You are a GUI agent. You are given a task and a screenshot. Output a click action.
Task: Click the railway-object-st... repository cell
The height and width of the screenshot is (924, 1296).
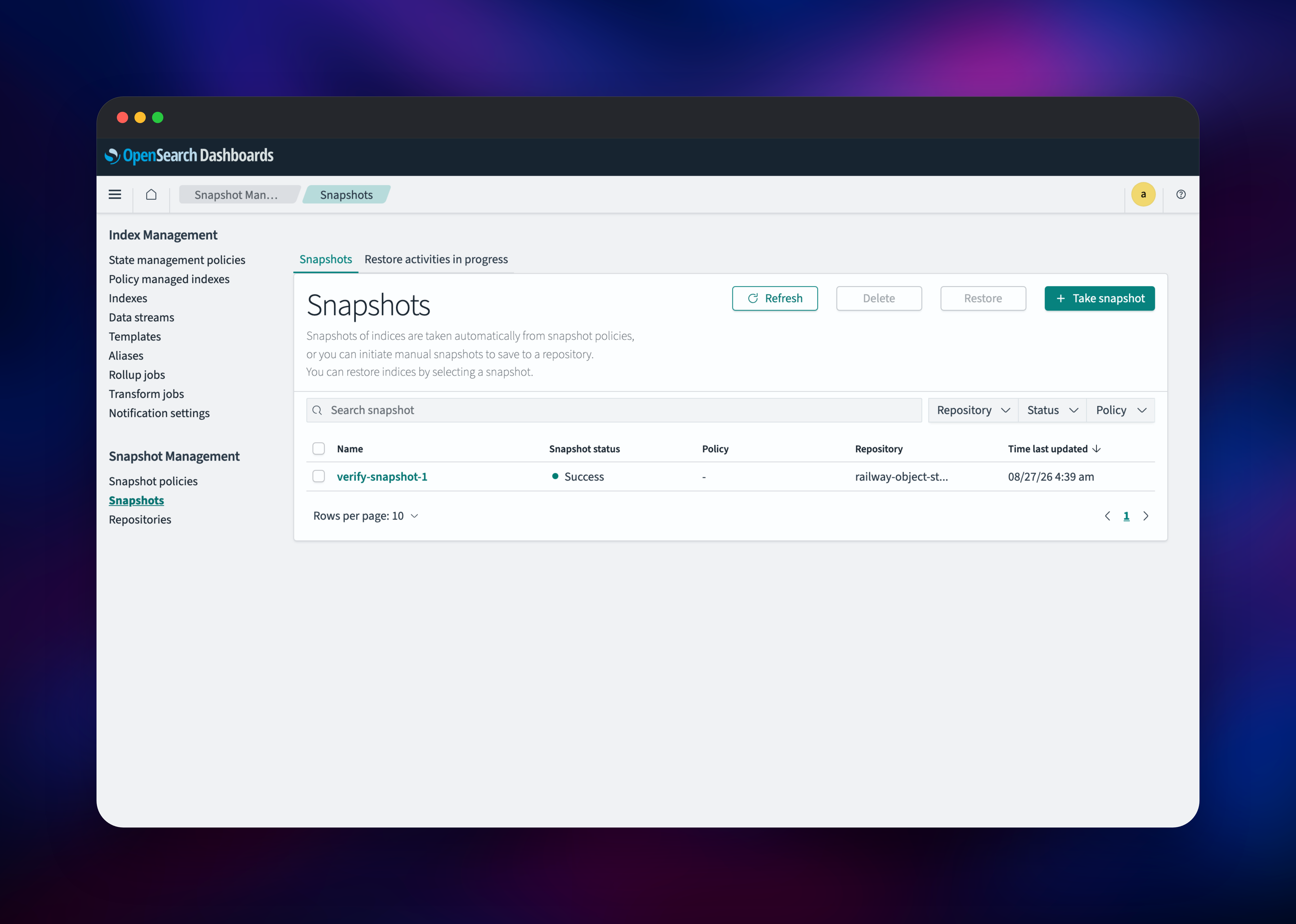click(x=902, y=477)
